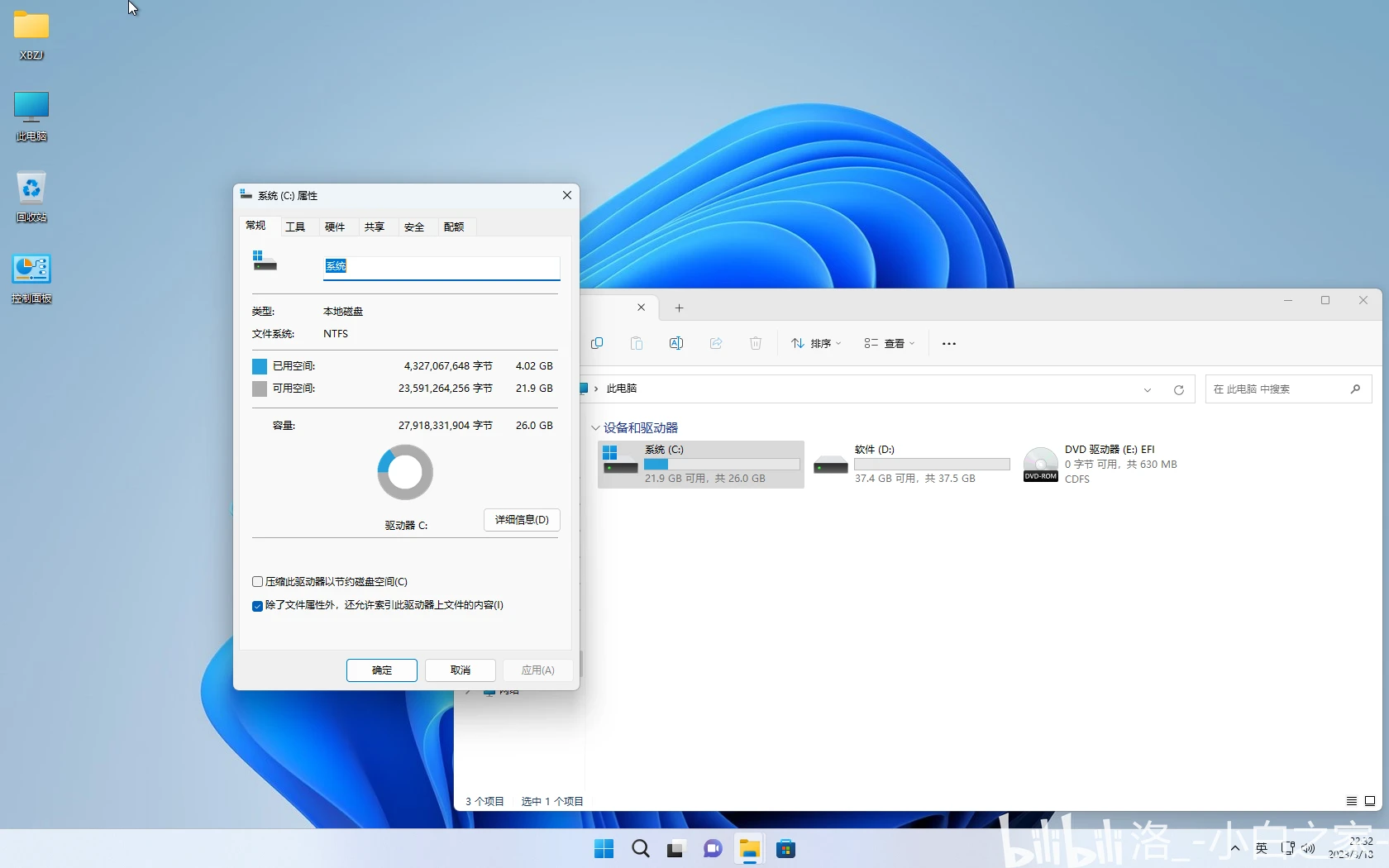The width and height of the screenshot is (1389, 868).
Task: Click the 英 input language indicator
Action: 1262,848
